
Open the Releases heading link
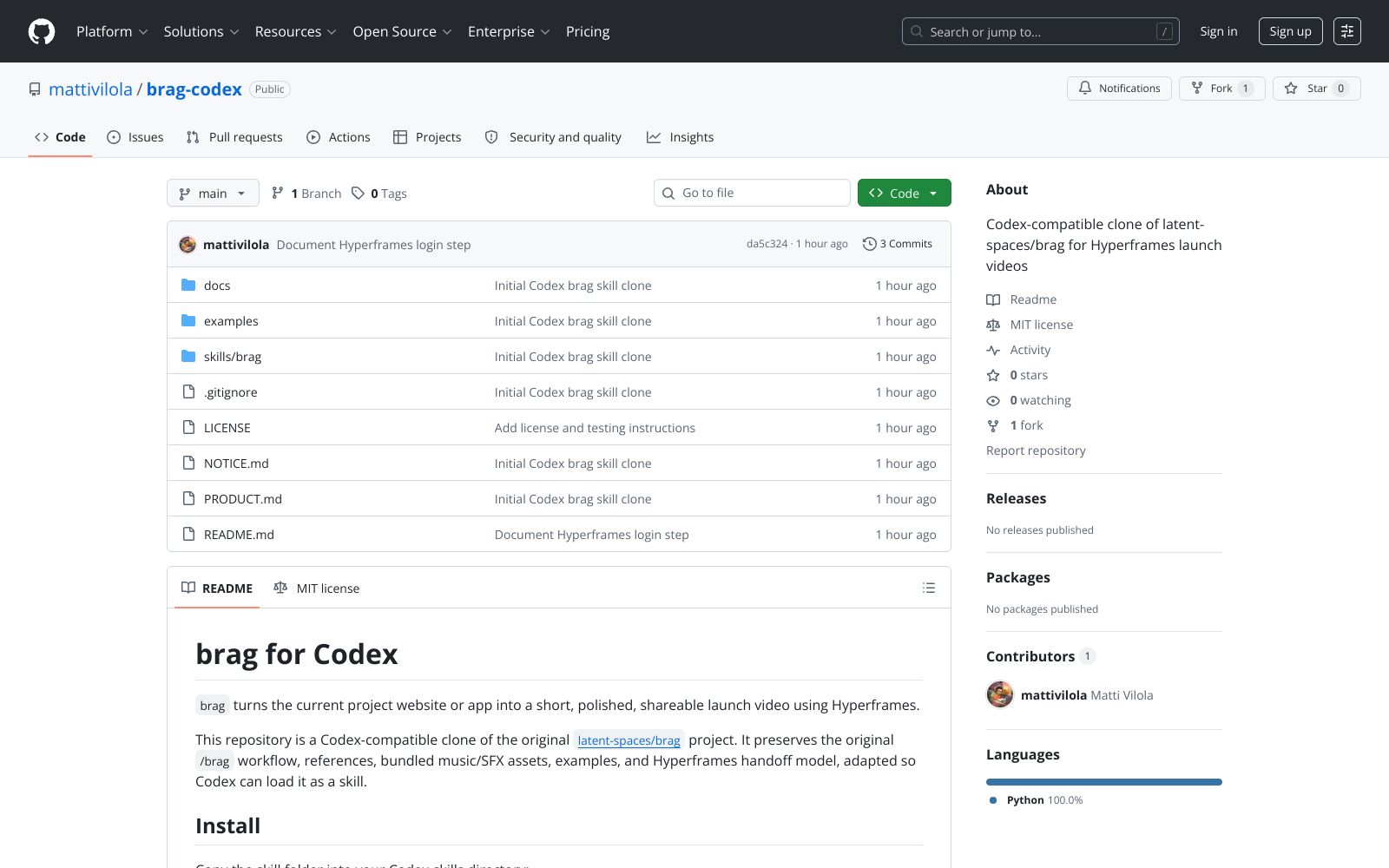point(1016,498)
